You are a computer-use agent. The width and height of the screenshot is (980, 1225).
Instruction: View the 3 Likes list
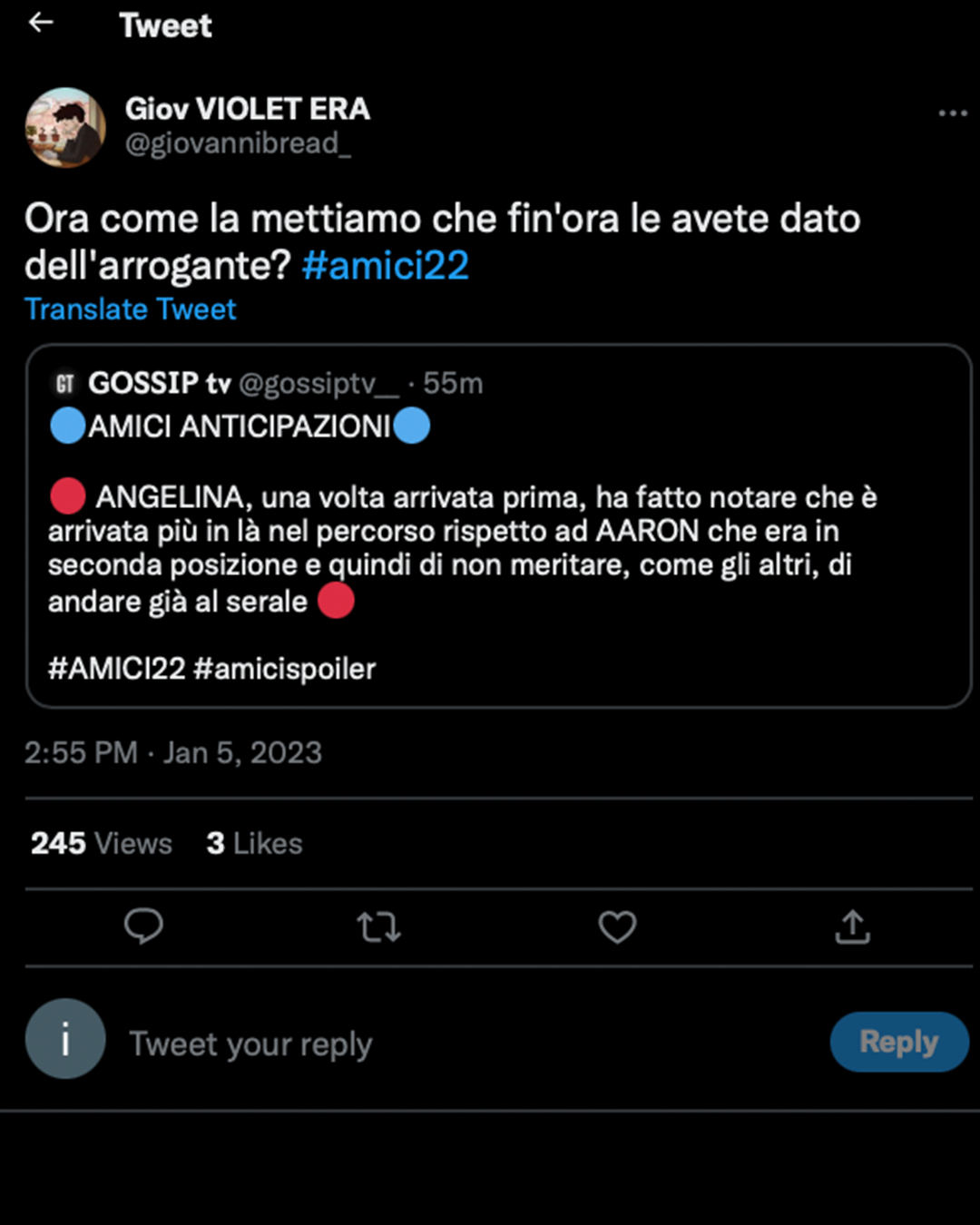click(254, 844)
